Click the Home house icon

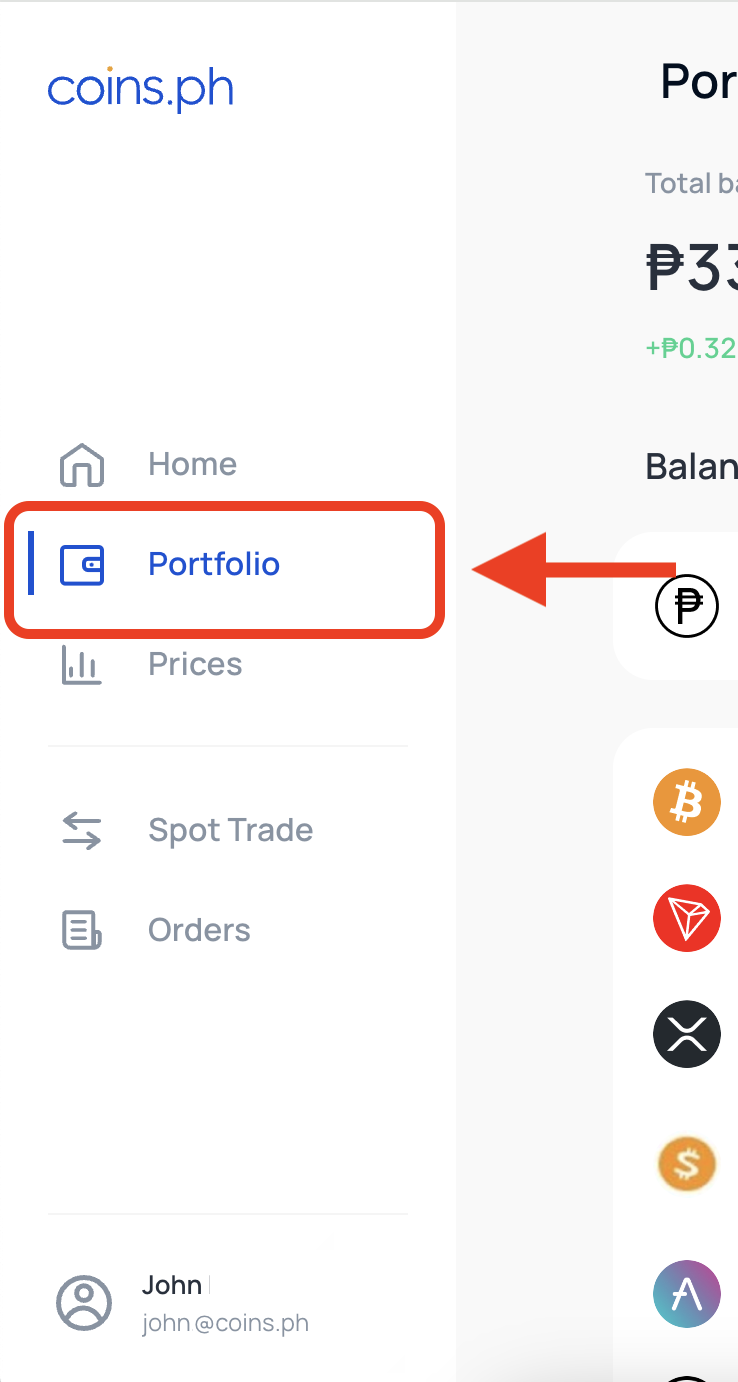pyautogui.click(x=82, y=465)
